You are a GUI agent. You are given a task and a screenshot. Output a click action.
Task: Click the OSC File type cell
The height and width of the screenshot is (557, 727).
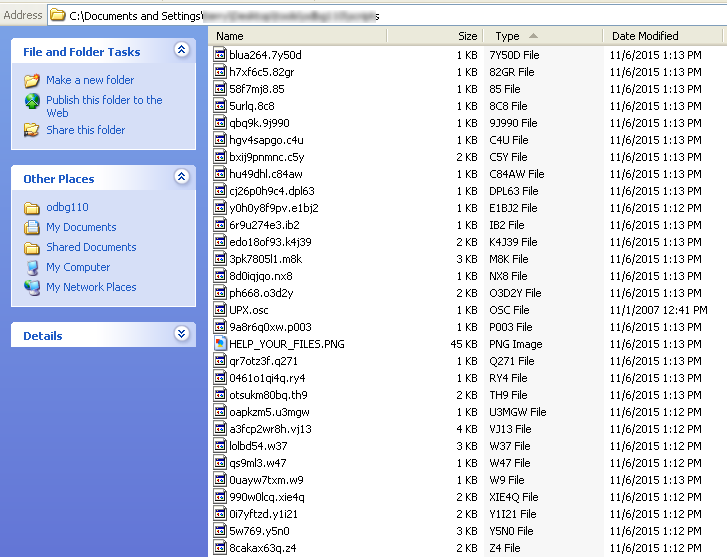click(509, 310)
